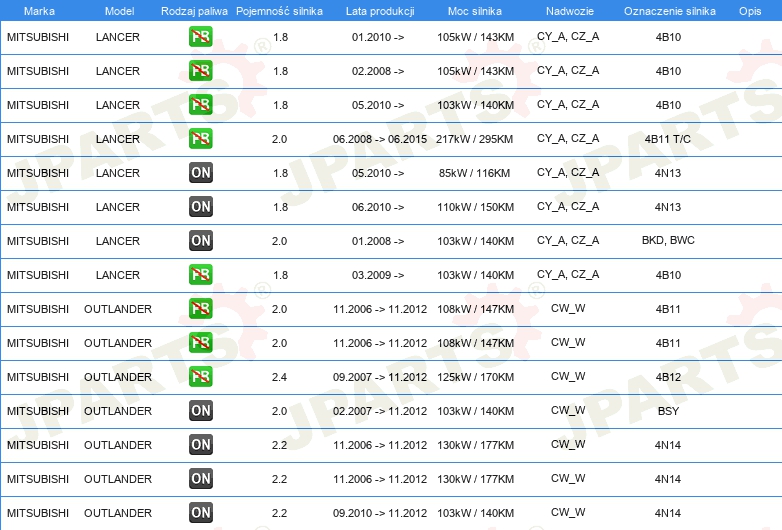782x530 pixels.
Task: Click the '09.2007 -> 11.2012' date cell
Action: 380,377
